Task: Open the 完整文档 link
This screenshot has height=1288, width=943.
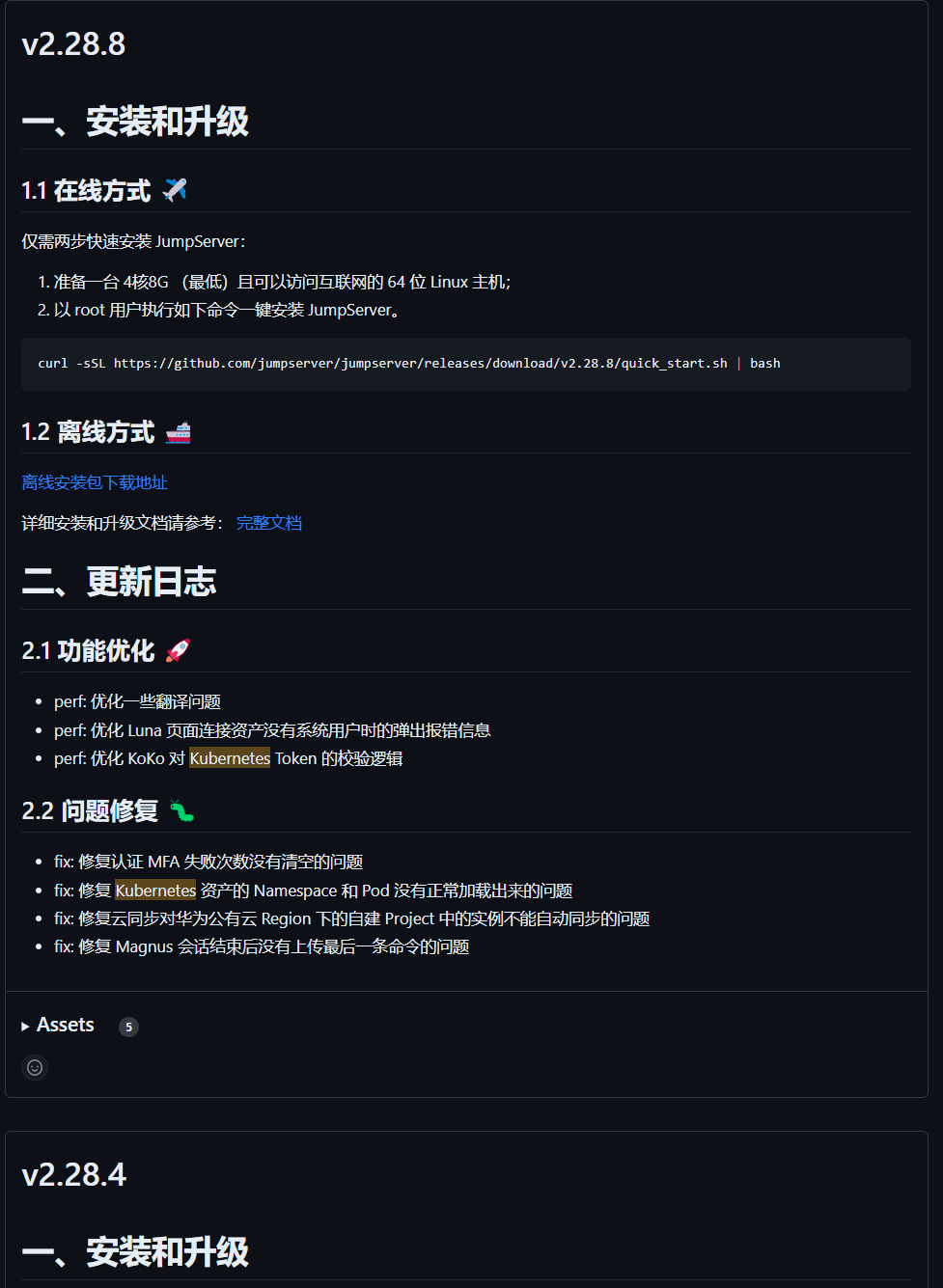Action: click(269, 523)
